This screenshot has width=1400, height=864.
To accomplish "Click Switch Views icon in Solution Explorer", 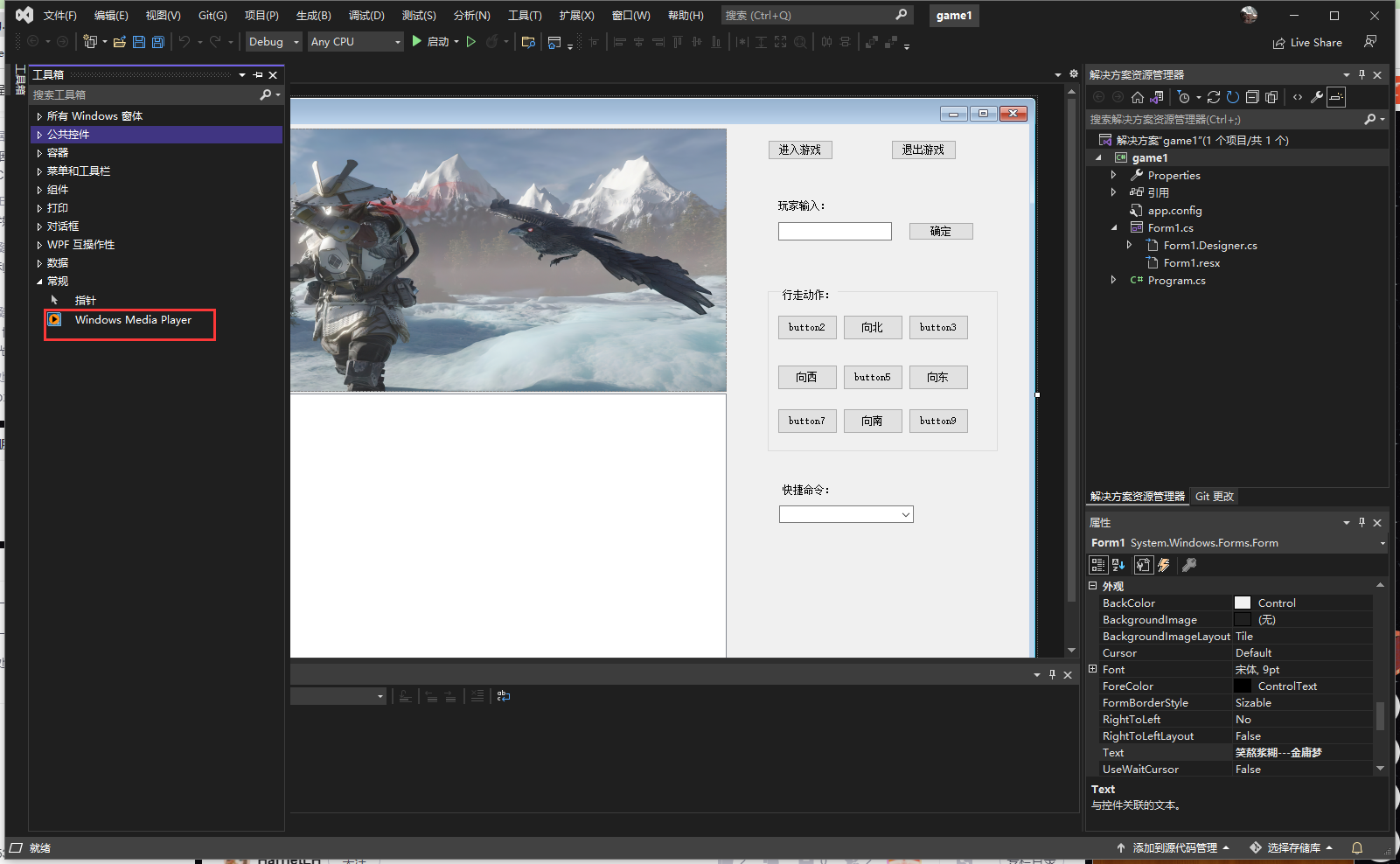I will pos(1157,97).
